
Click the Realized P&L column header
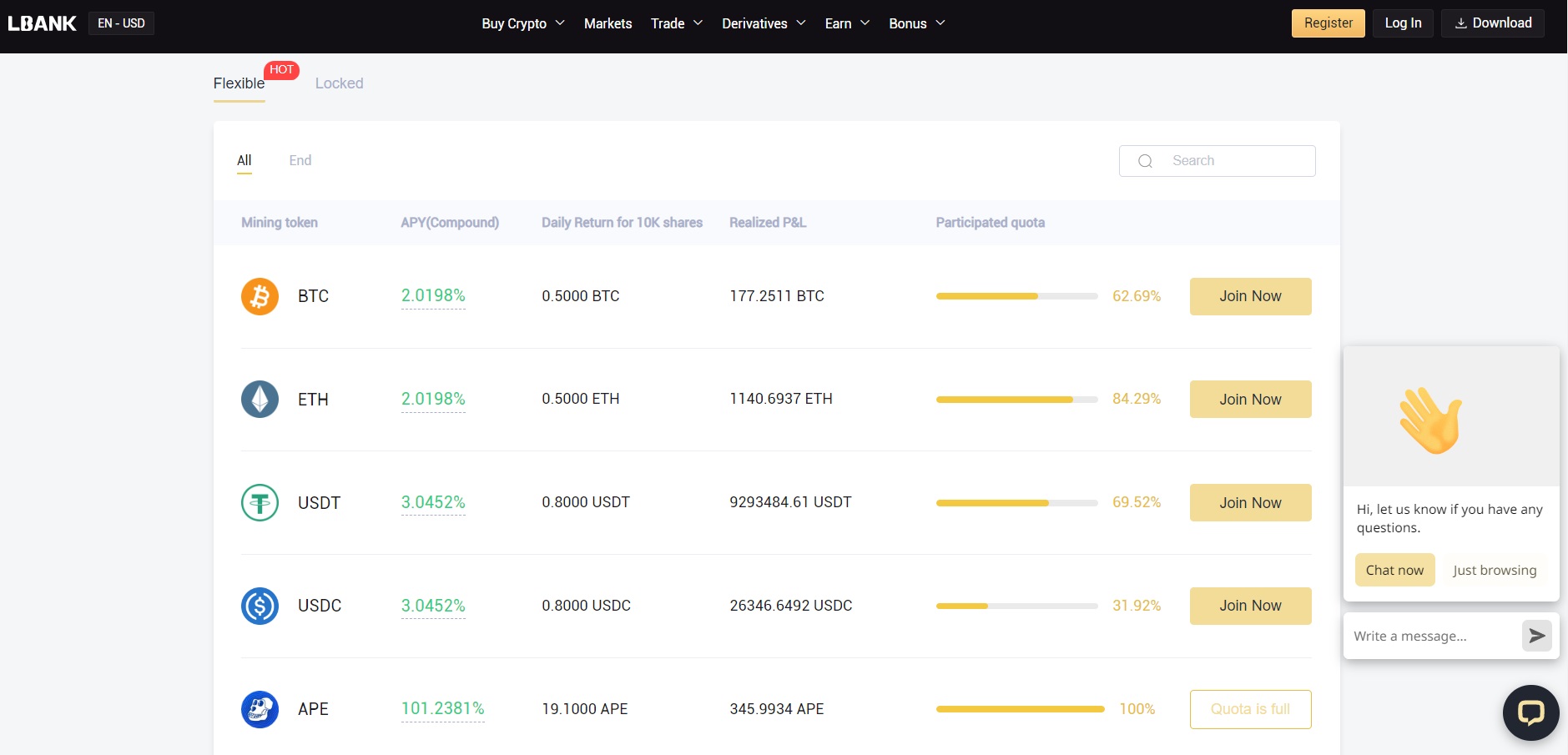(768, 223)
